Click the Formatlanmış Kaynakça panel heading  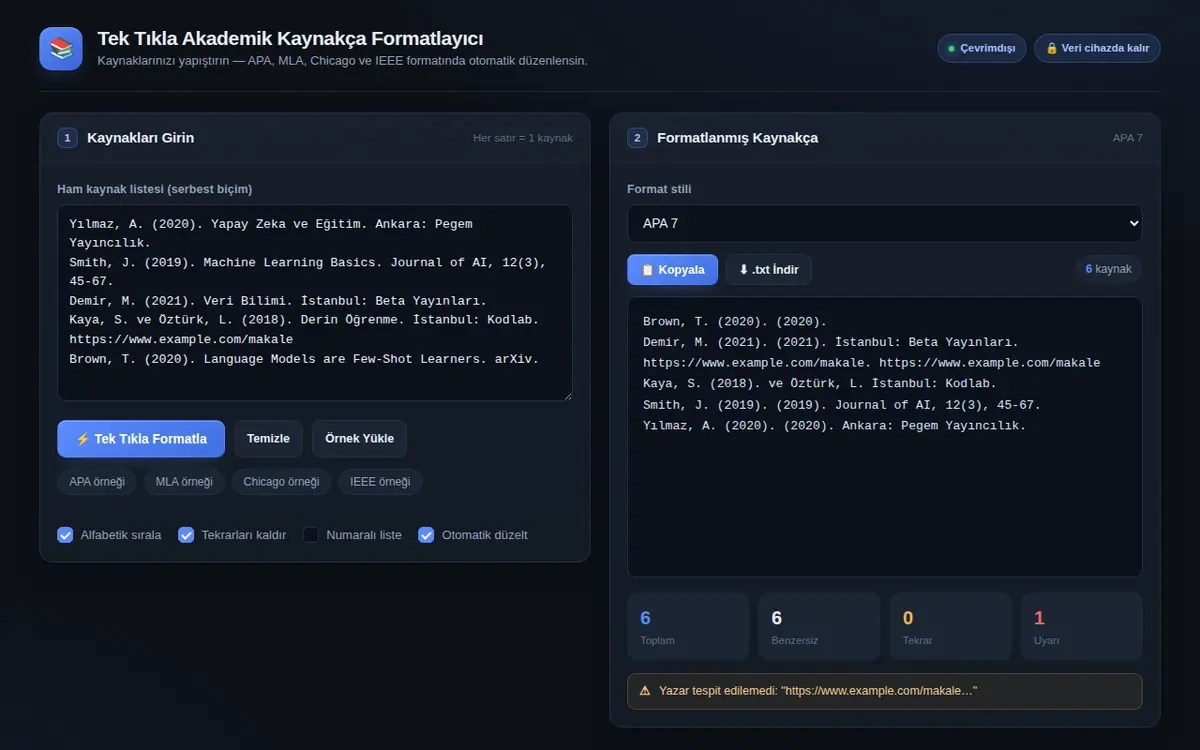[737, 138]
